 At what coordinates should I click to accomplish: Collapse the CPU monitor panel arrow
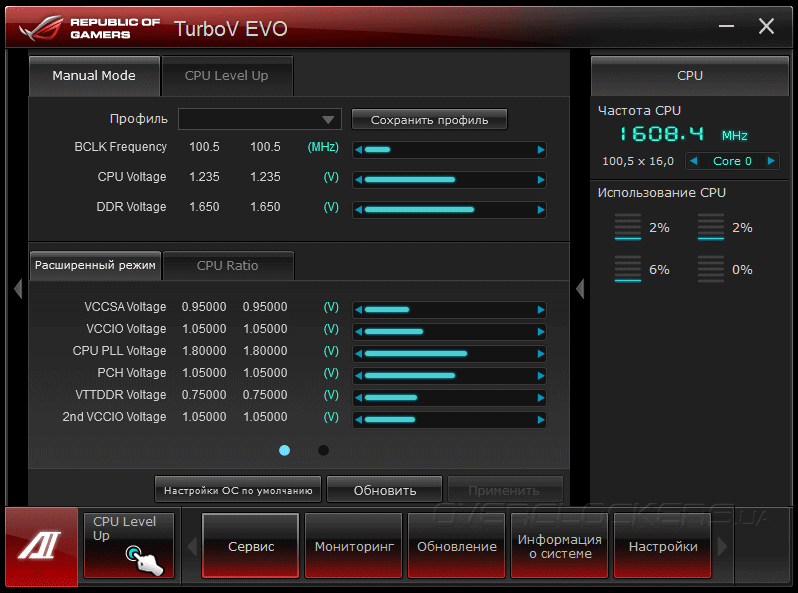(580, 289)
